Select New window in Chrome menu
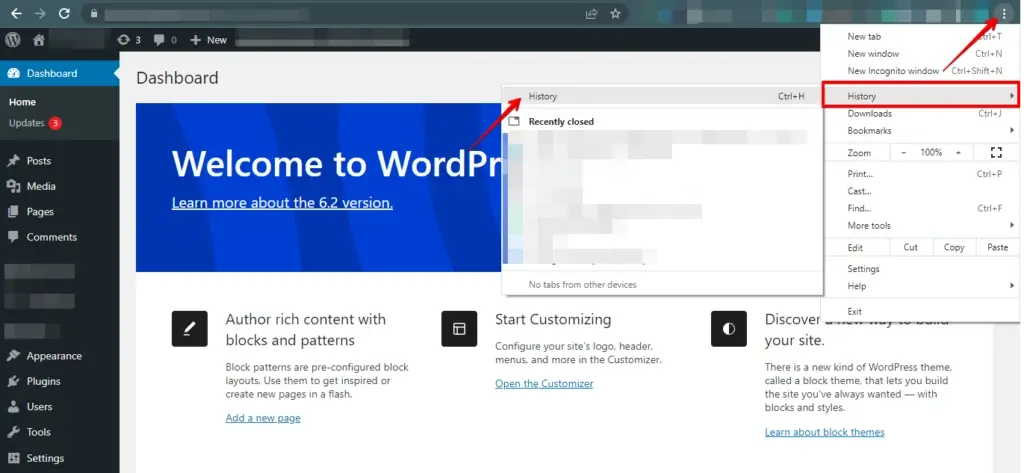This screenshot has width=1024, height=473. (920, 54)
